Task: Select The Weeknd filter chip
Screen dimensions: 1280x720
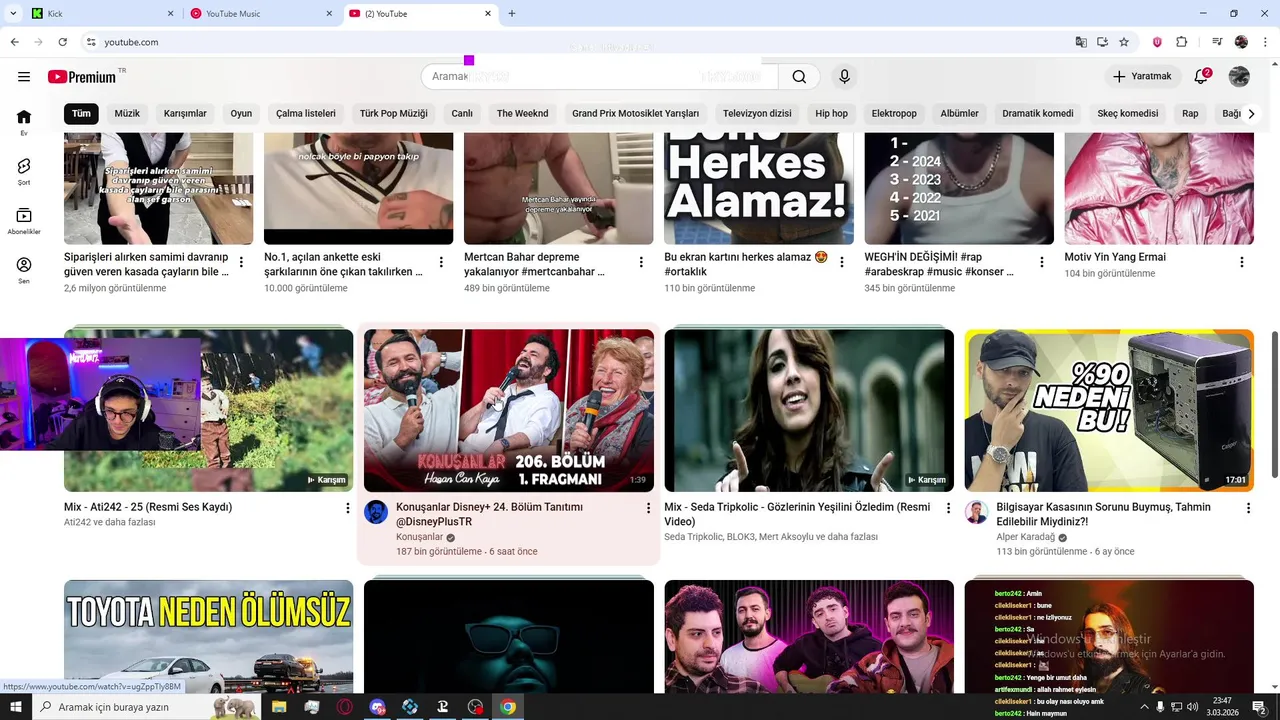Action: click(522, 113)
